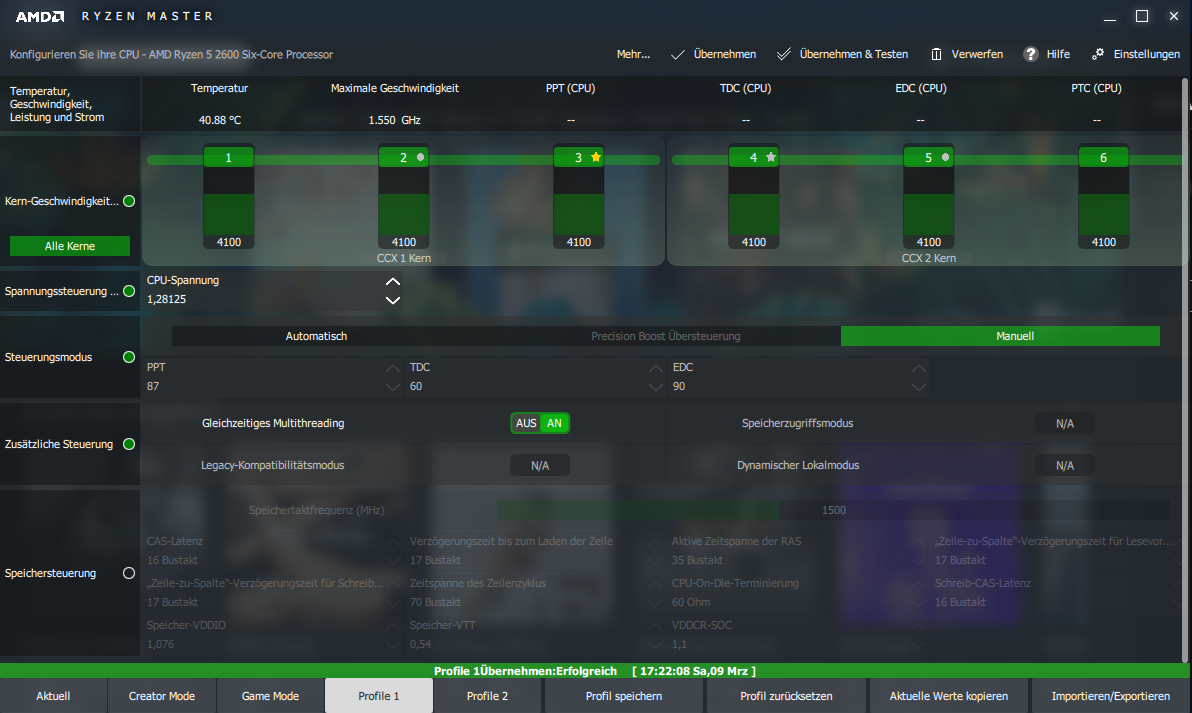Select Automatisch control mode
The height and width of the screenshot is (713, 1192).
click(316, 336)
